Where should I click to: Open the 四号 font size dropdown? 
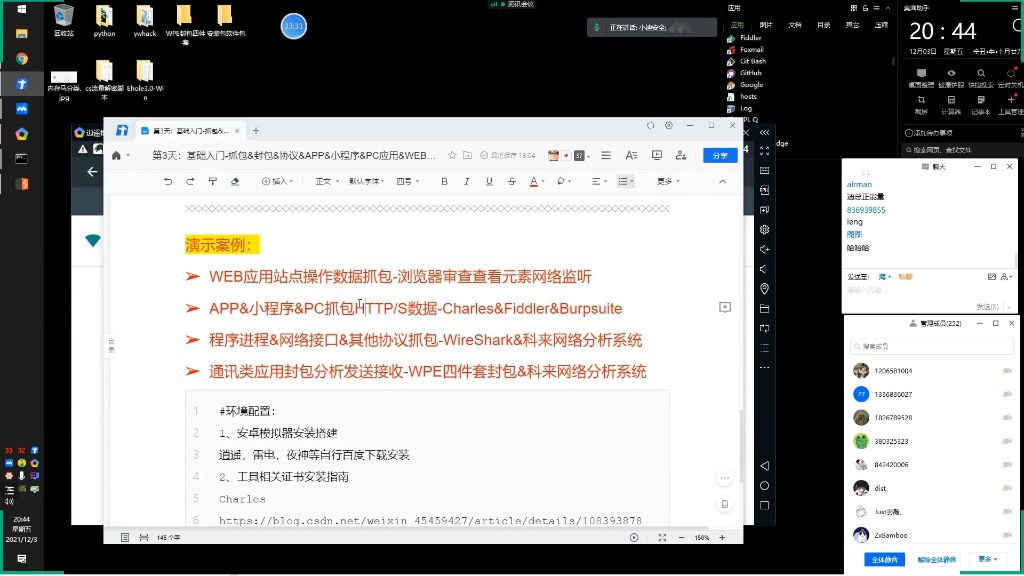pos(408,182)
